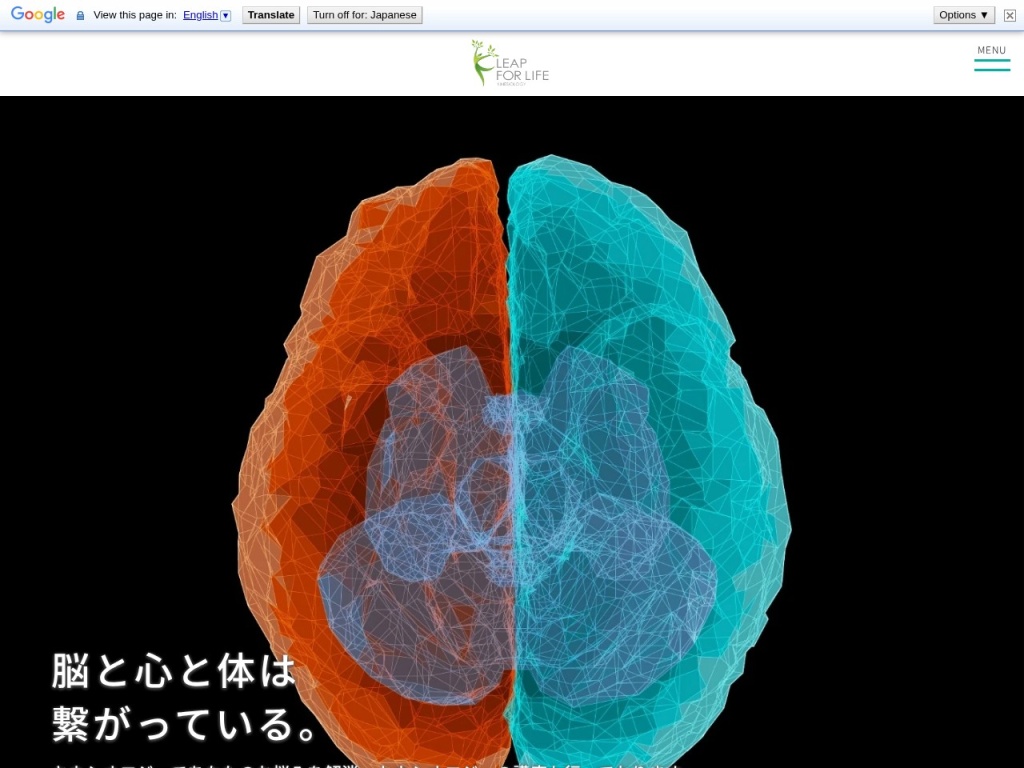The height and width of the screenshot is (768, 1024).
Task: Click the 'View this page in:' label
Action: point(134,16)
